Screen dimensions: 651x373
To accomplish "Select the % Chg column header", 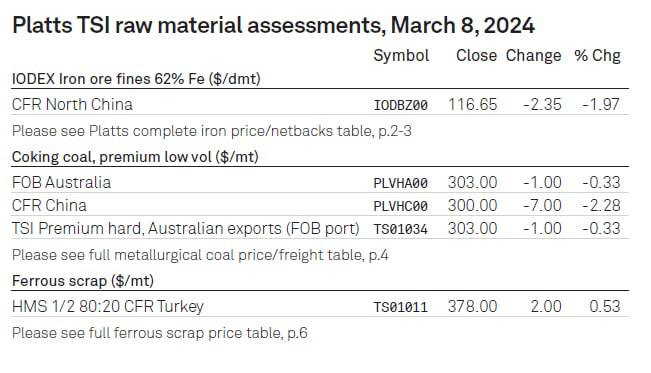I will (x=597, y=56).
